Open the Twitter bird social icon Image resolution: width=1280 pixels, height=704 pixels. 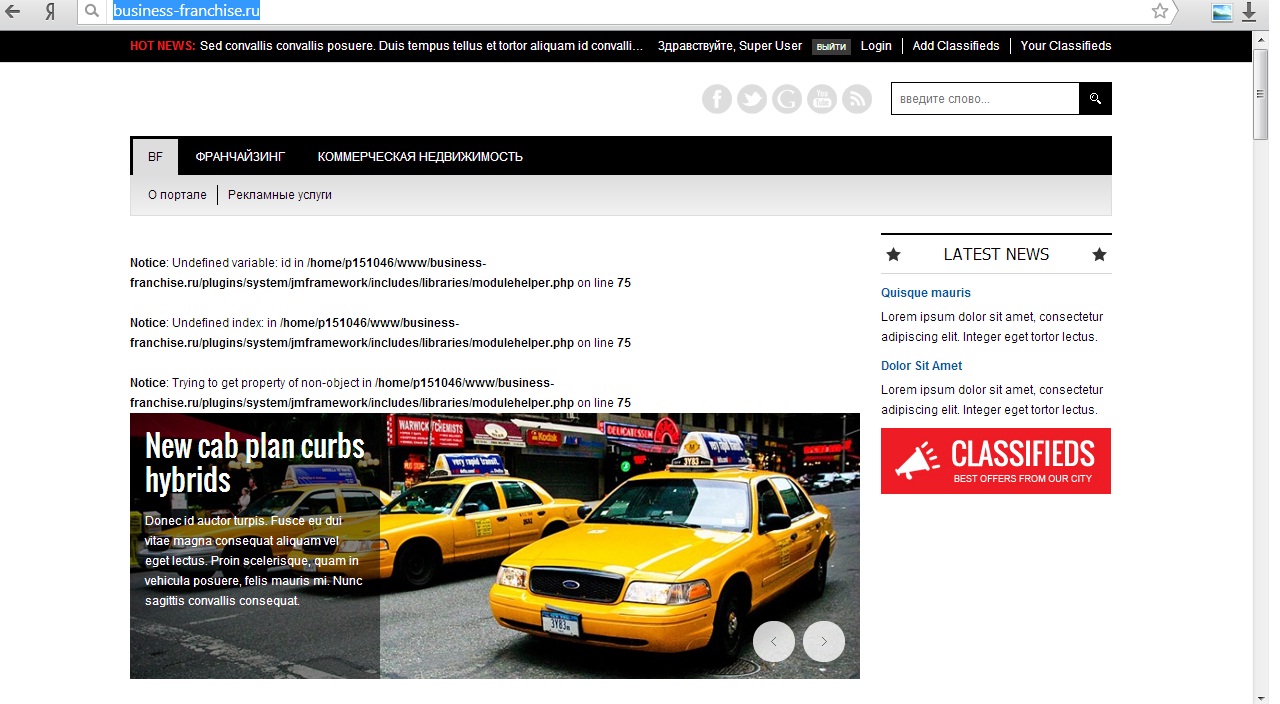pyautogui.click(x=752, y=99)
